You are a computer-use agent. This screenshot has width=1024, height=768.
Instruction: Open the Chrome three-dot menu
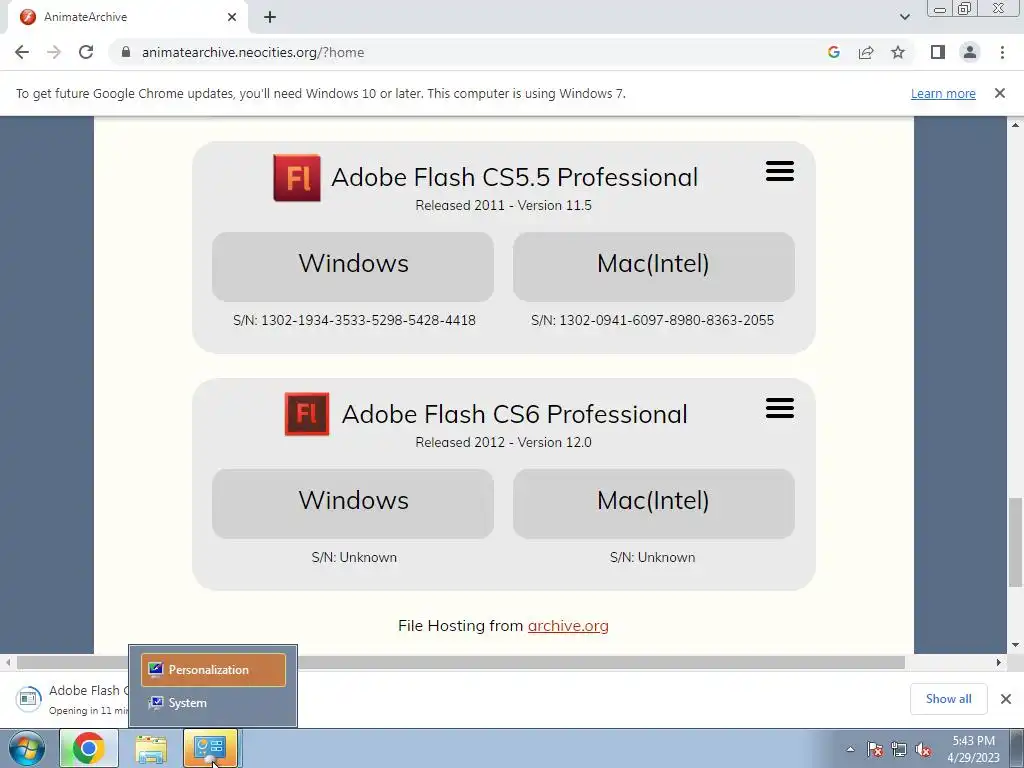point(1002,52)
